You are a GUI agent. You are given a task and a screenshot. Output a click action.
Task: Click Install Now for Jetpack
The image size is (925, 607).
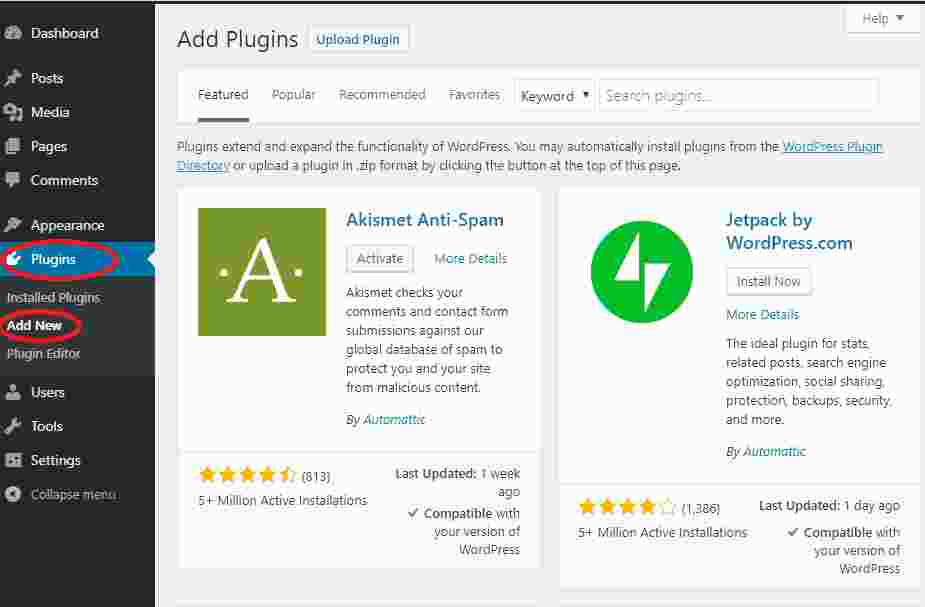(x=768, y=282)
